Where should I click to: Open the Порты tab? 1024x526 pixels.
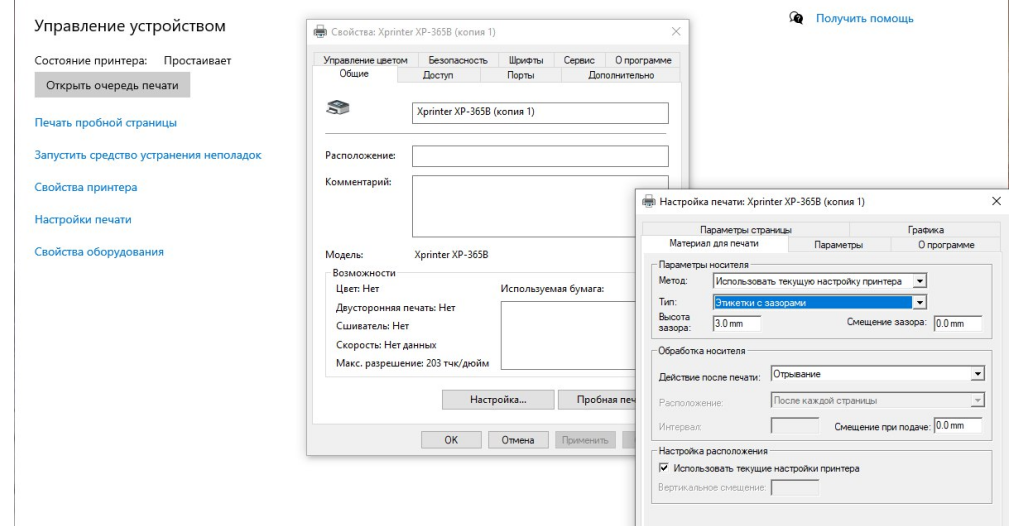520,75
